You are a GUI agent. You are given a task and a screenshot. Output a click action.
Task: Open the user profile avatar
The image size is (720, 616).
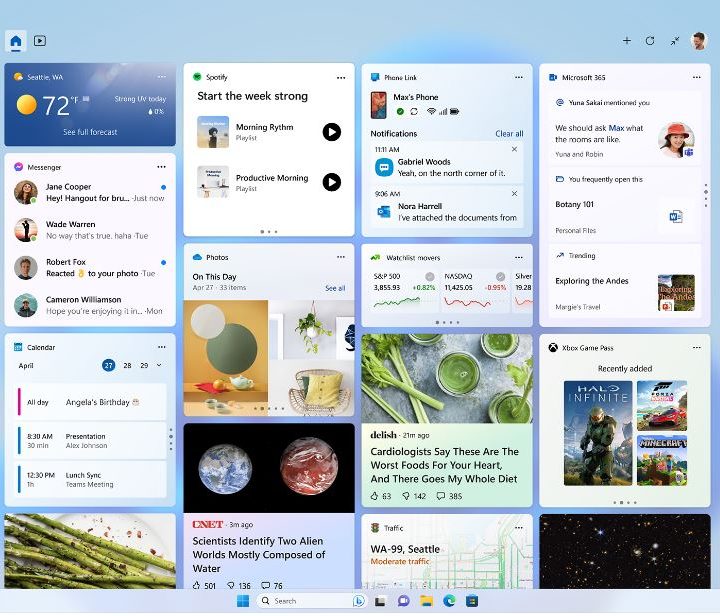click(x=699, y=41)
